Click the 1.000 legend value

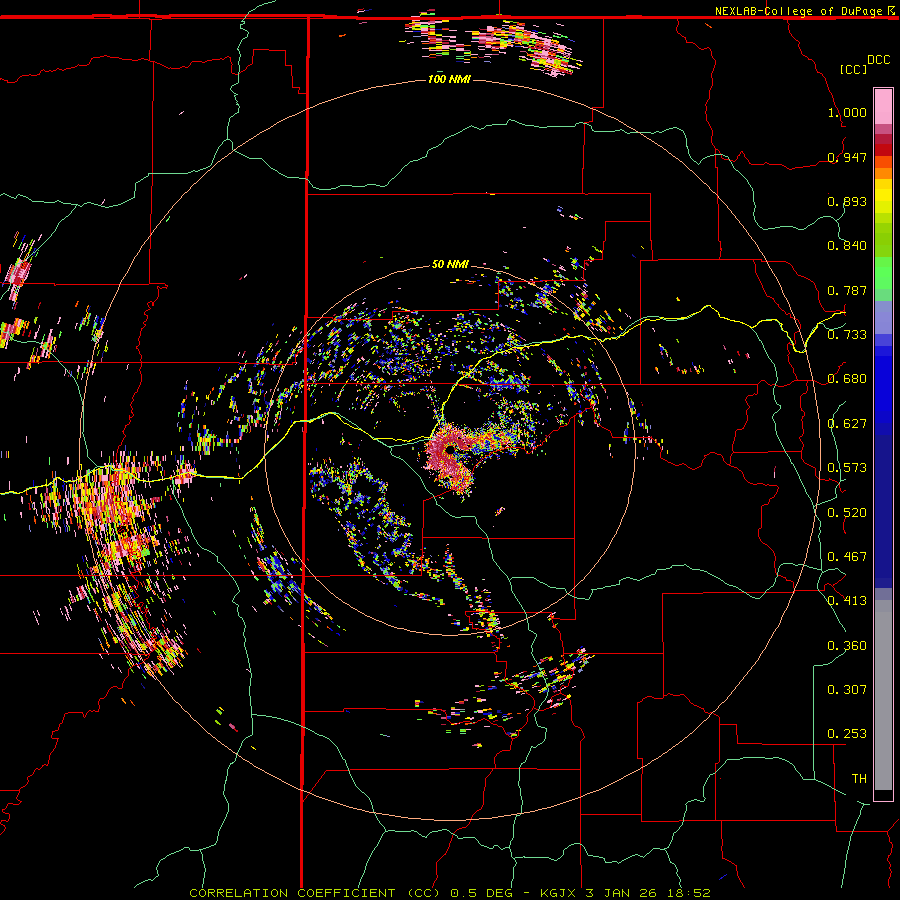[x=847, y=112]
